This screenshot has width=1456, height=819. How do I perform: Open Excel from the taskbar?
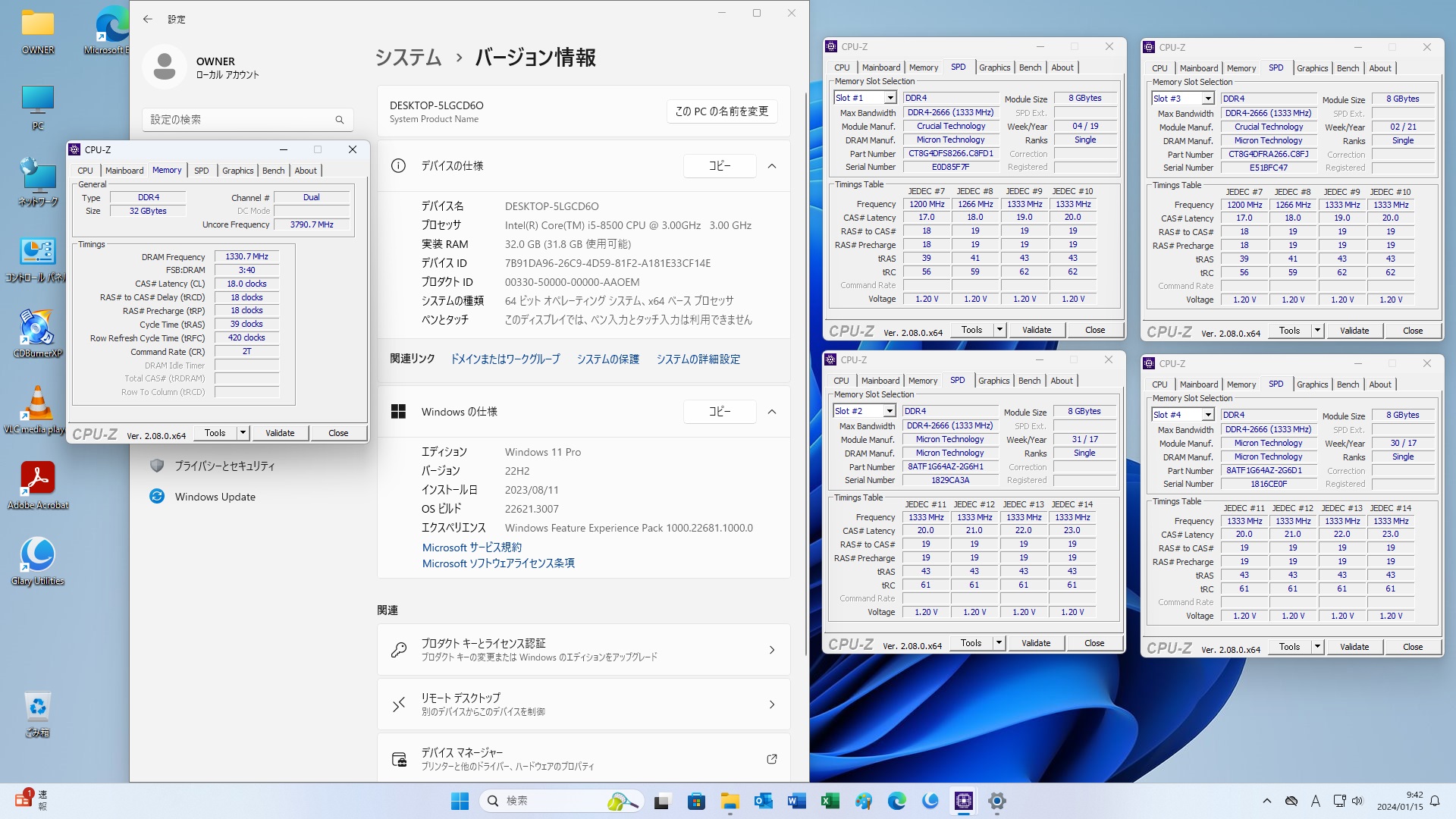pos(830,801)
